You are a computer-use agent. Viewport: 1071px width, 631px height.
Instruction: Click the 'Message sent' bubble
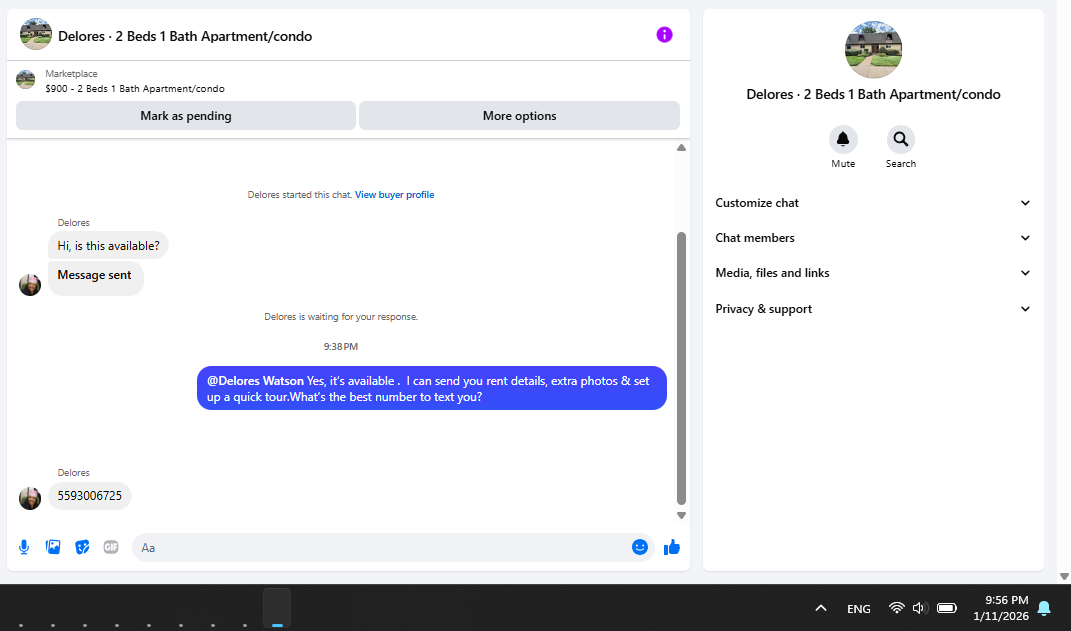[96, 278]
